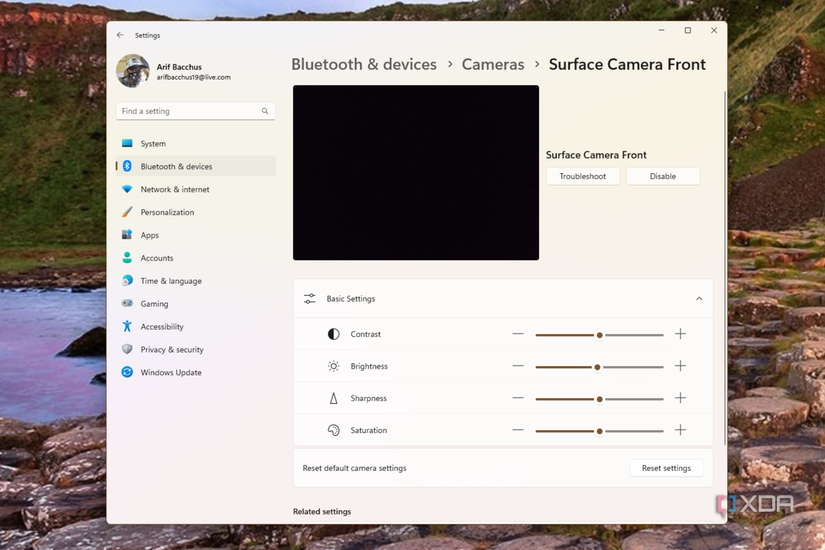Click the Reset settings button

pyautogui.click(x=666, y=468)
